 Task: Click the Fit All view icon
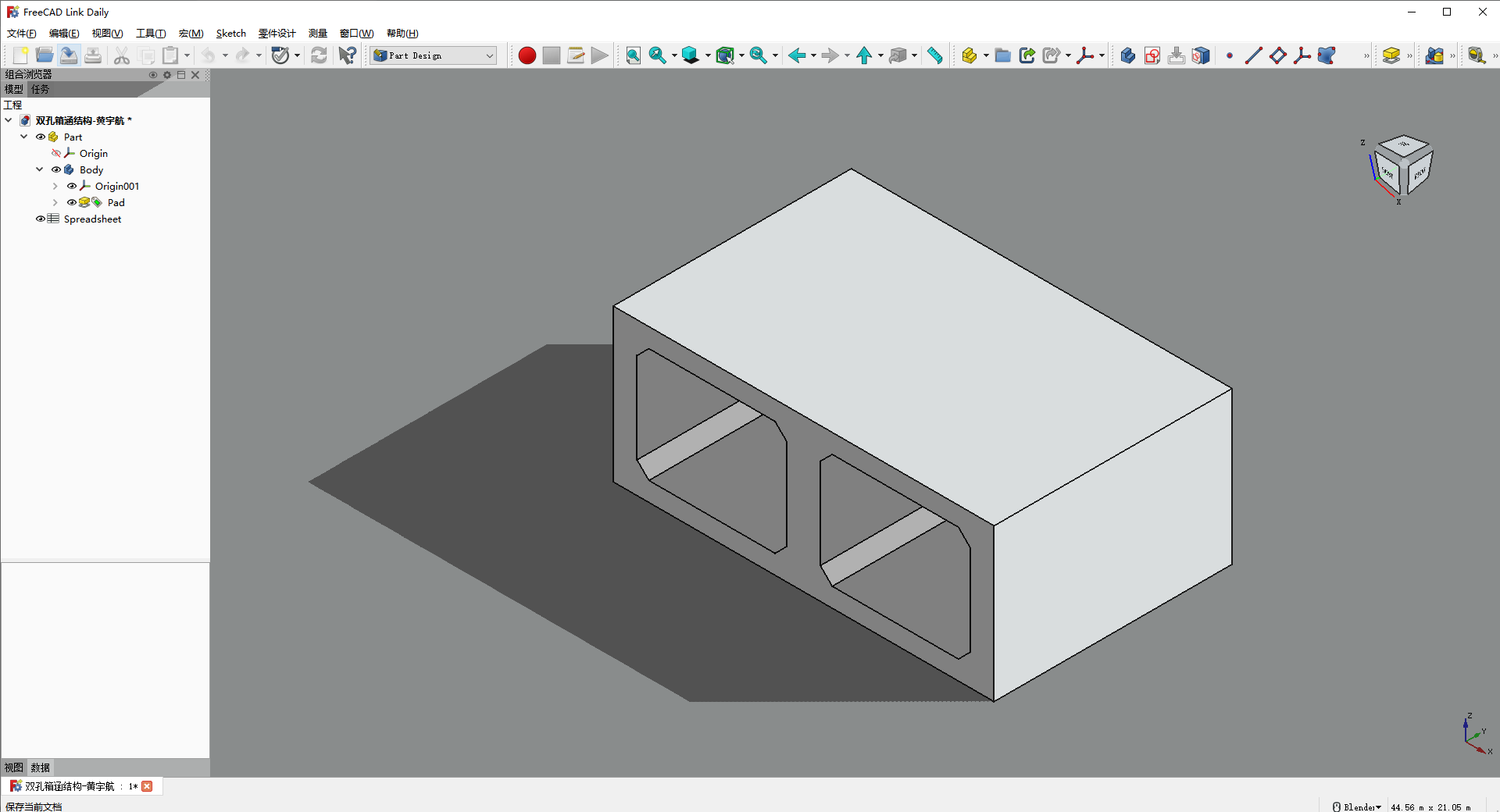[x=633, y=55]
